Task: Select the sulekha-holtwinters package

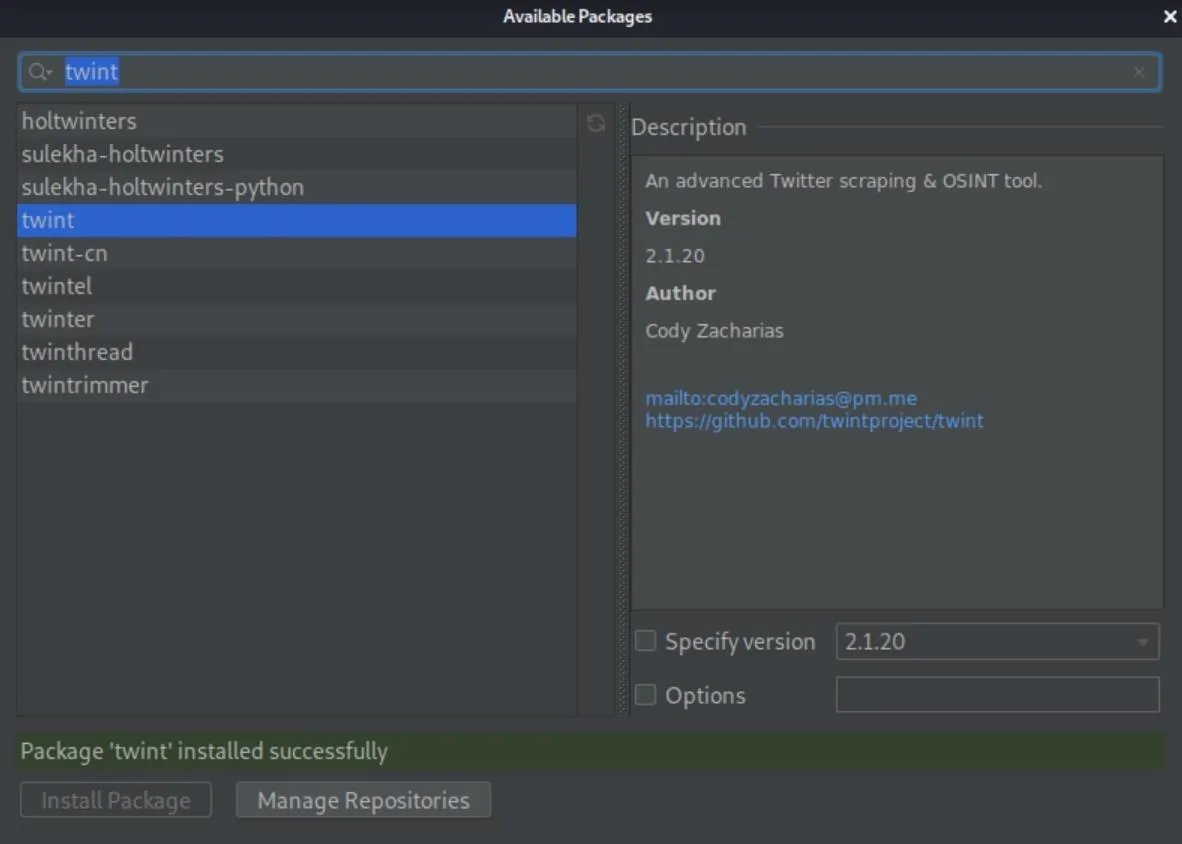Action: coord(296,154)
